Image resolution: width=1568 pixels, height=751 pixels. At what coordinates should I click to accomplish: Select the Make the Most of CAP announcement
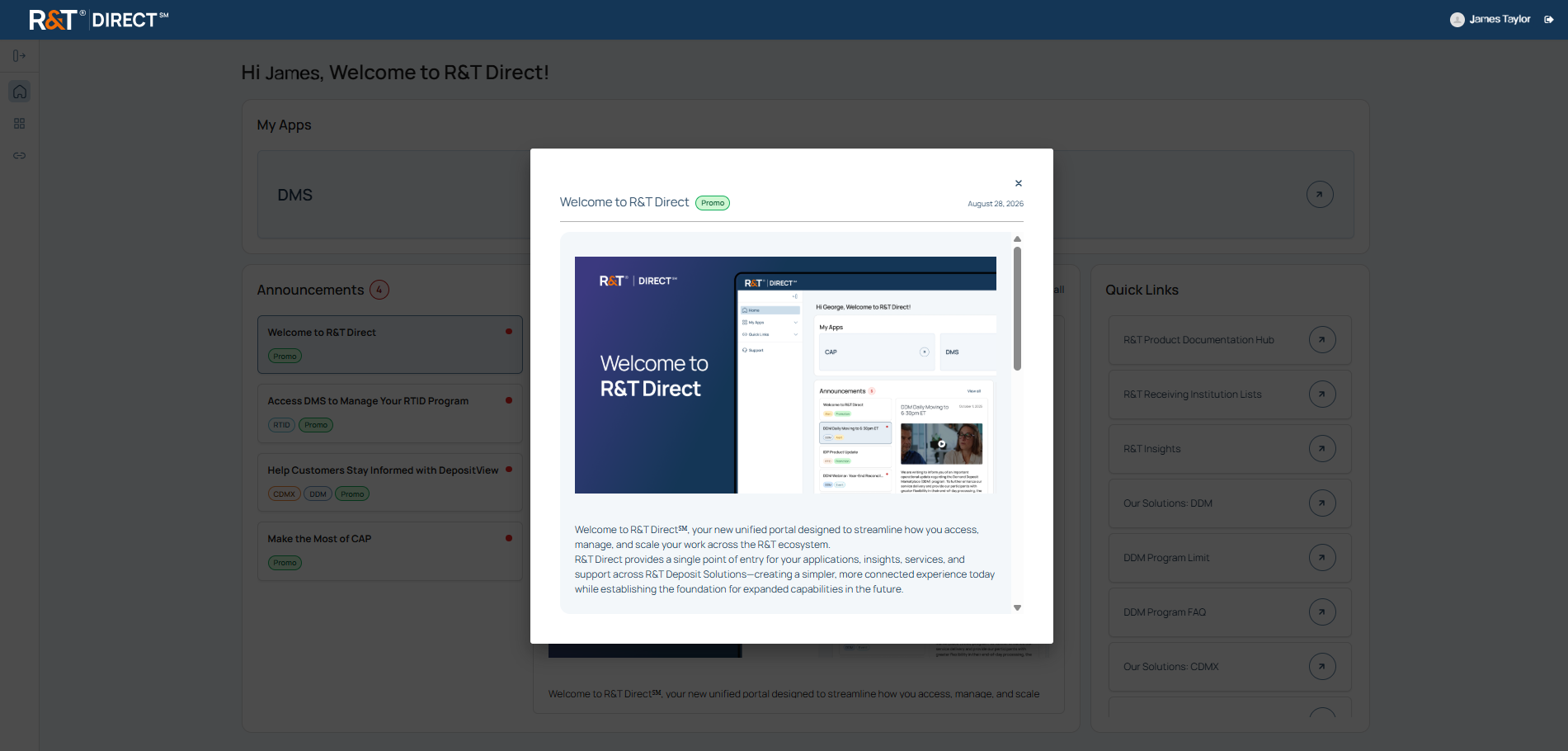pyautogui.click(x=389, y=551)
